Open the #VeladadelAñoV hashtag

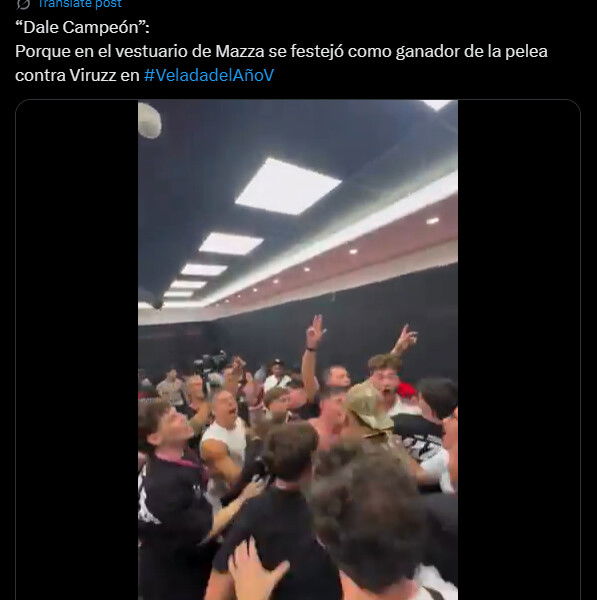tap(209, 75)
